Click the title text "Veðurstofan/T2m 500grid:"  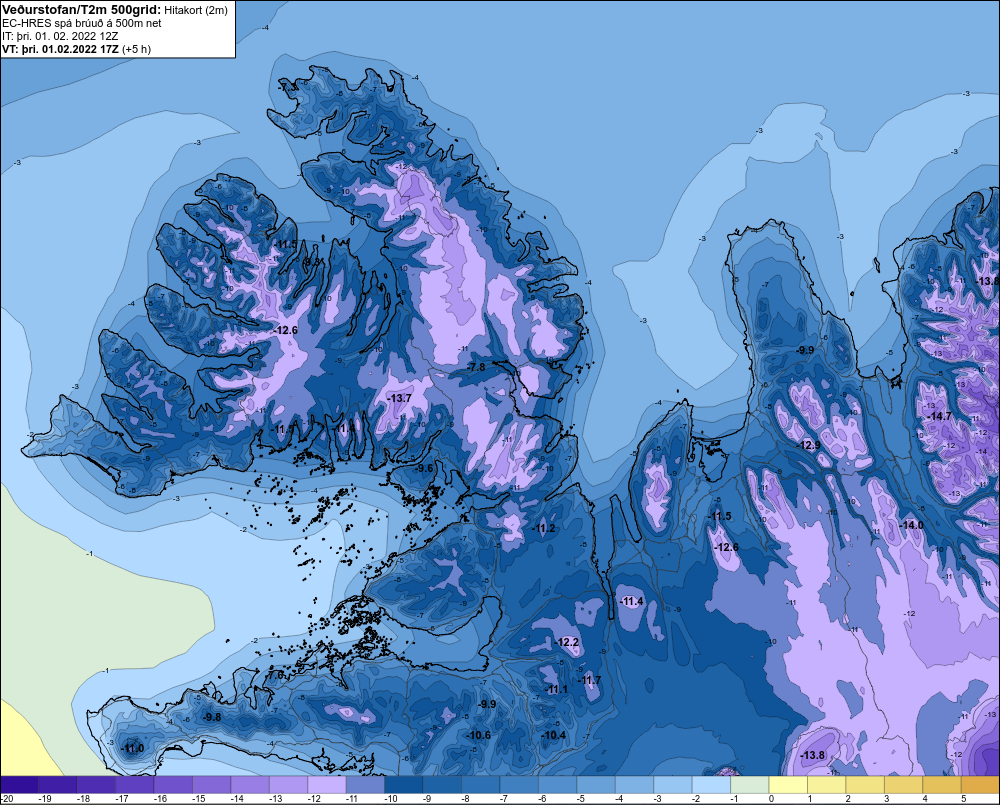[x=81, y=10]
